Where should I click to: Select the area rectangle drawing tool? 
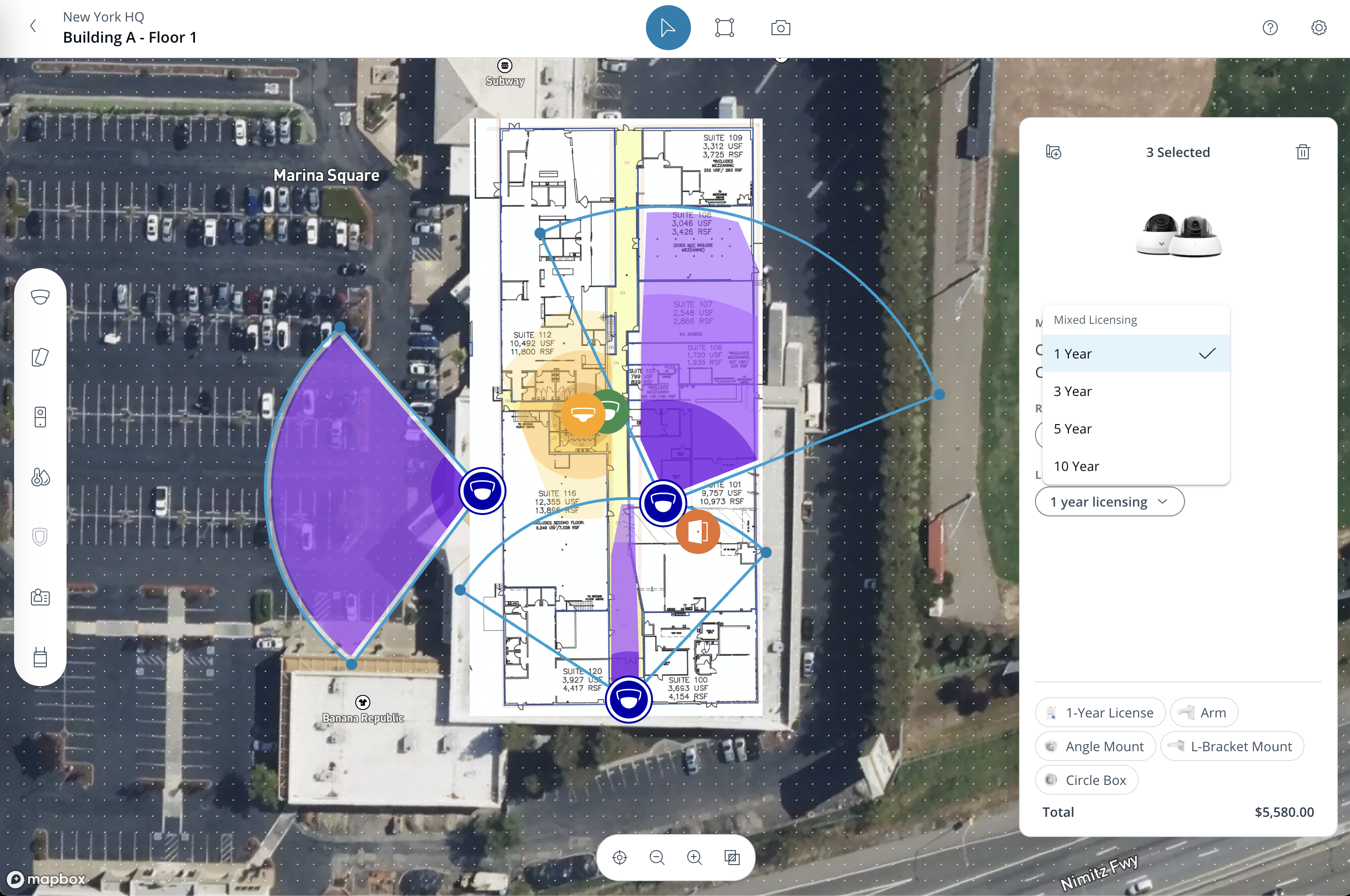point(724,28)
